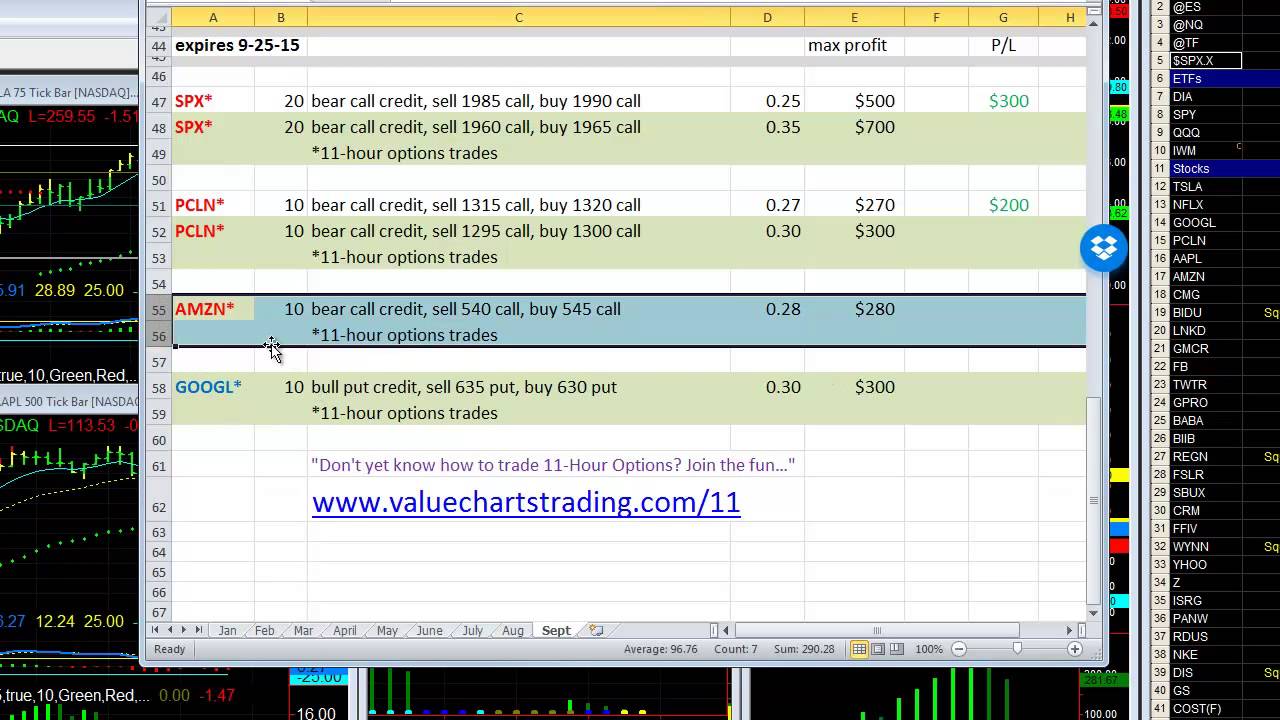This screenshot has width=1280, height=720.
Task: Open the valuechartstrading.com/11 hyperlink
Action: 526,502
